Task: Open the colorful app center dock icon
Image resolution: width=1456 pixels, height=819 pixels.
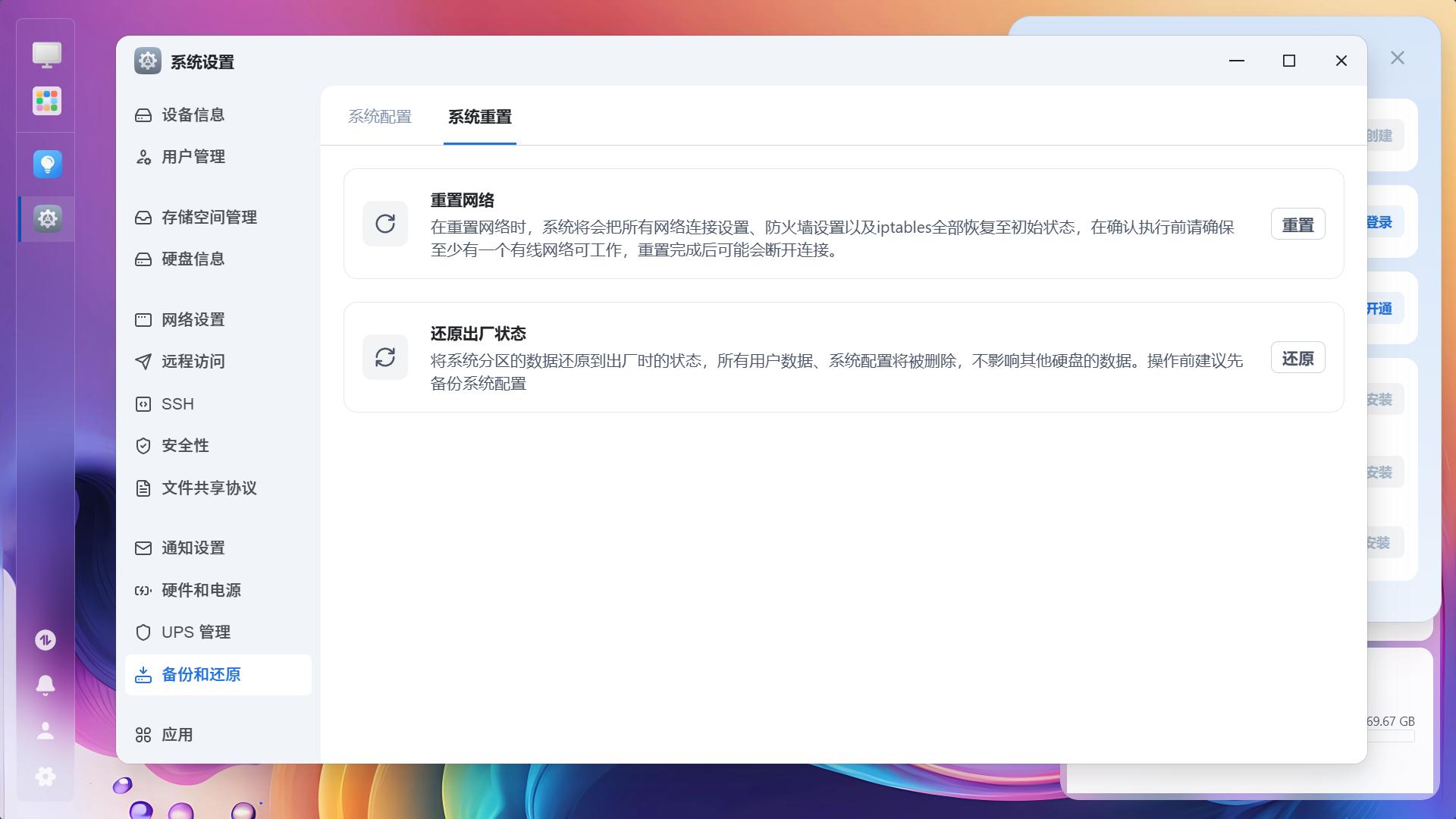Action: [x=47, y=101]
